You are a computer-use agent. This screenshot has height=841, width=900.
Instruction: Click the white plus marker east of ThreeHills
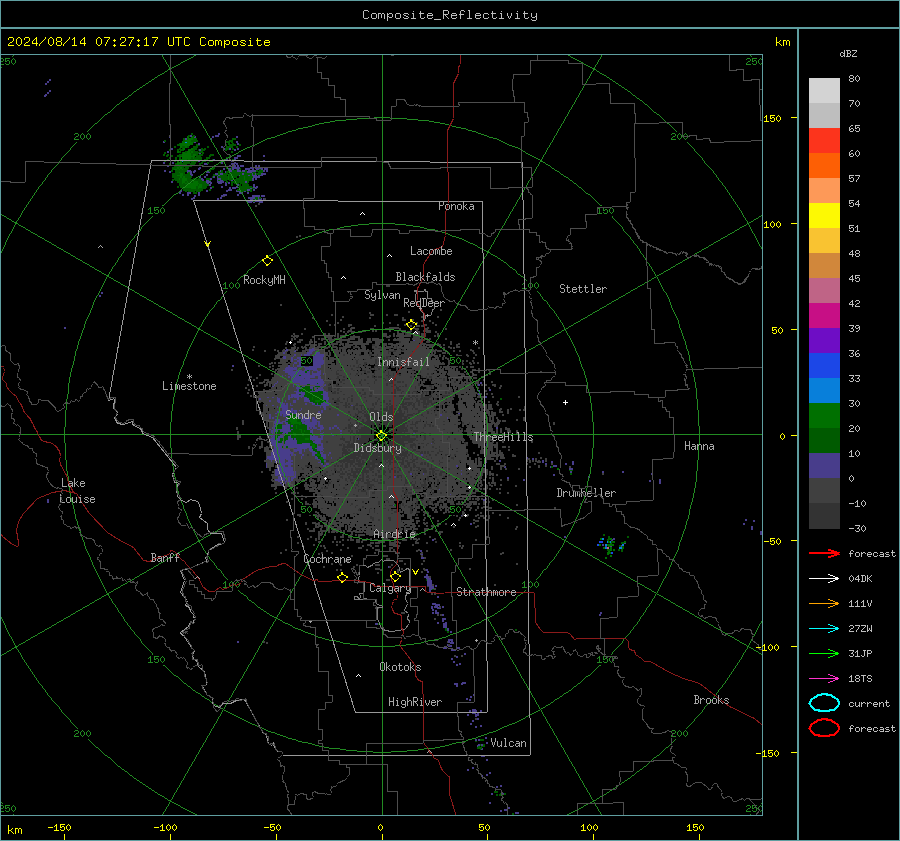pyautogui.click(x=565, y=402)
